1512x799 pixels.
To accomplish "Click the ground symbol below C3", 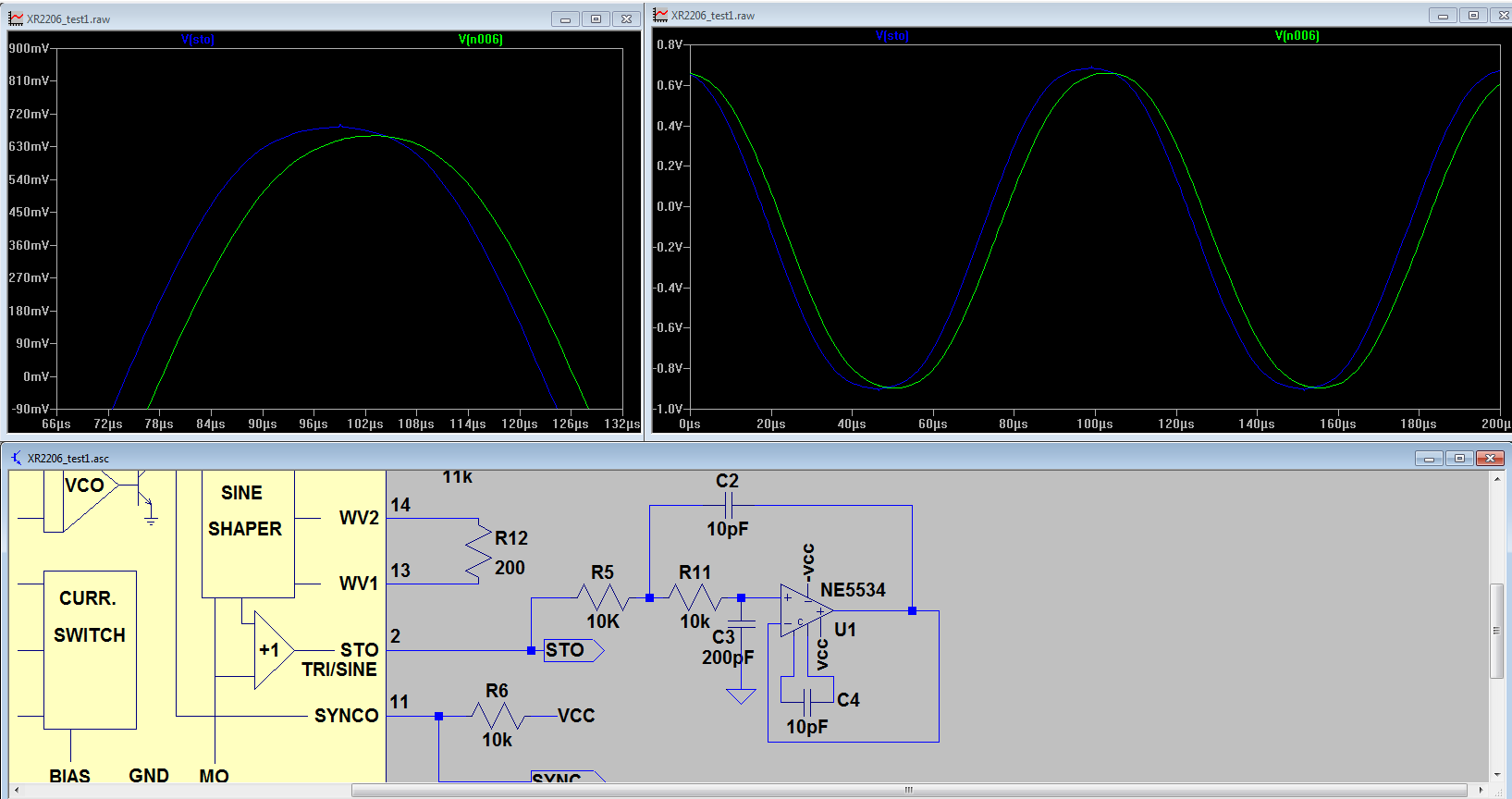I will click(x=741, y=696).
